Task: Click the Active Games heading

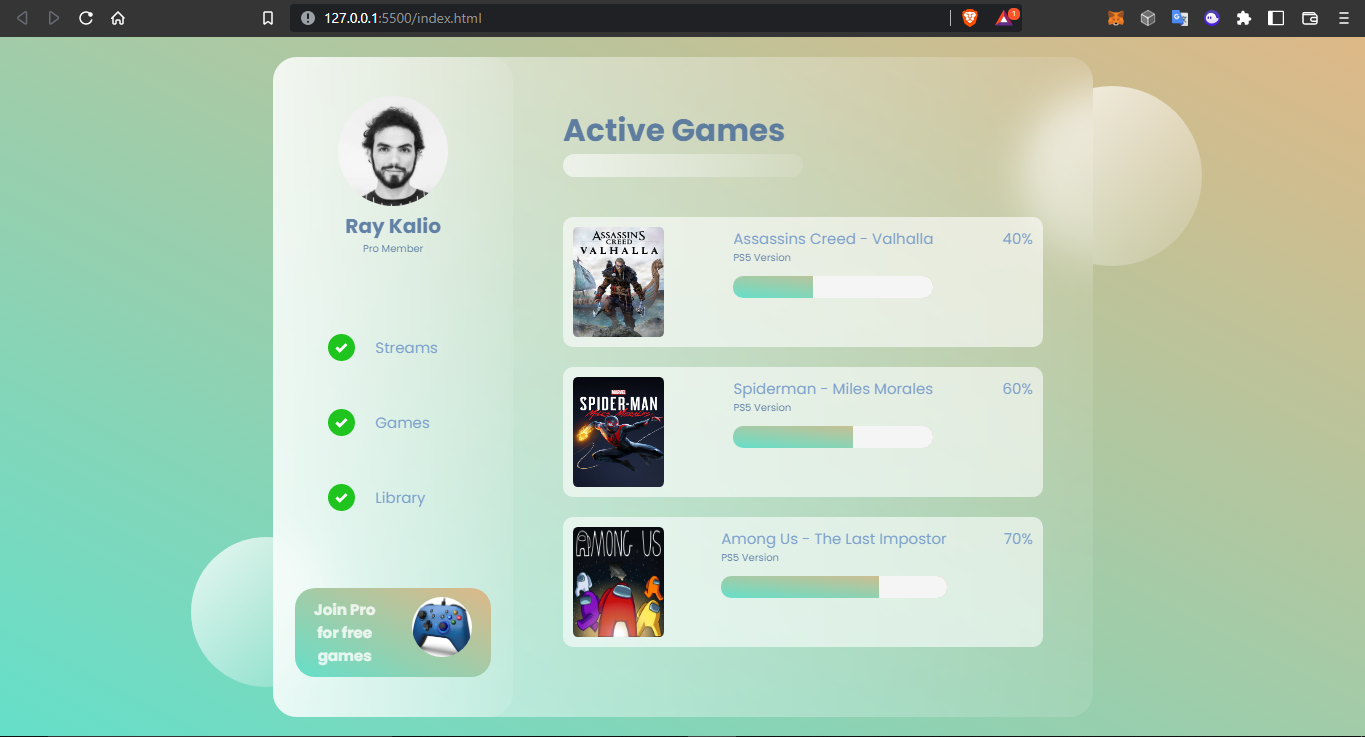Action: [674, 130]
